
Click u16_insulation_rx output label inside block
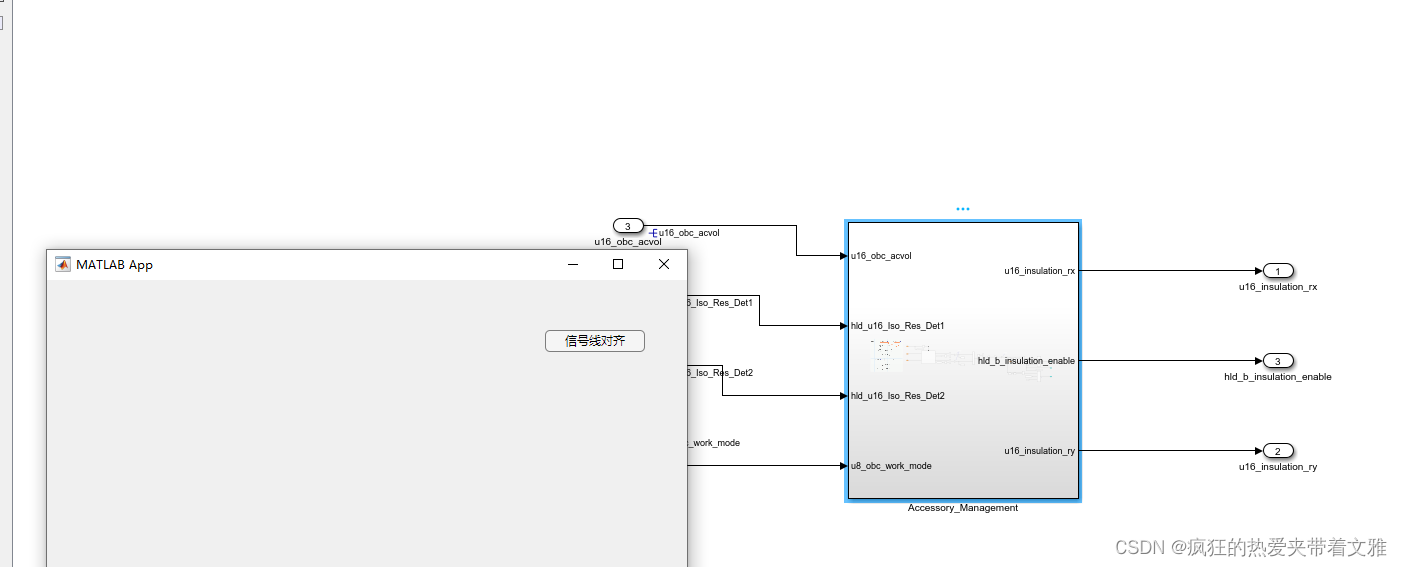click(1040, 271)
